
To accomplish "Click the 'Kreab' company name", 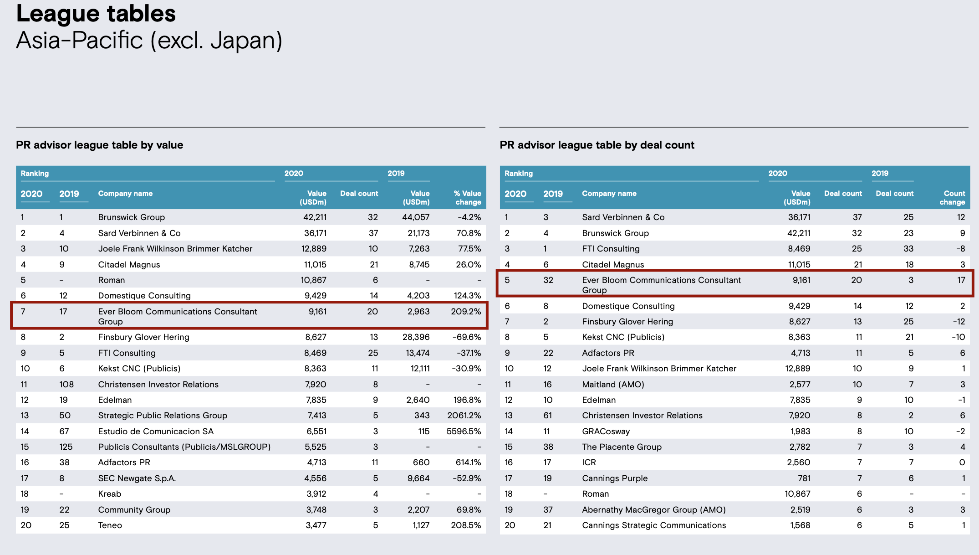I will (x=110, y=494).
